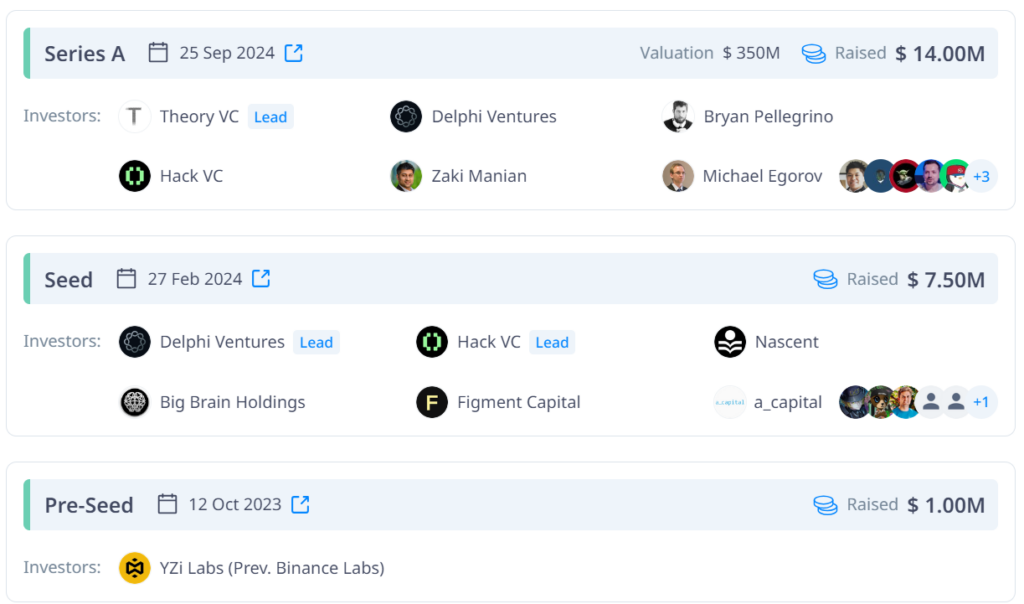
Task: Open Delphi Ventures link in Seed round
Action: point(222,342)
